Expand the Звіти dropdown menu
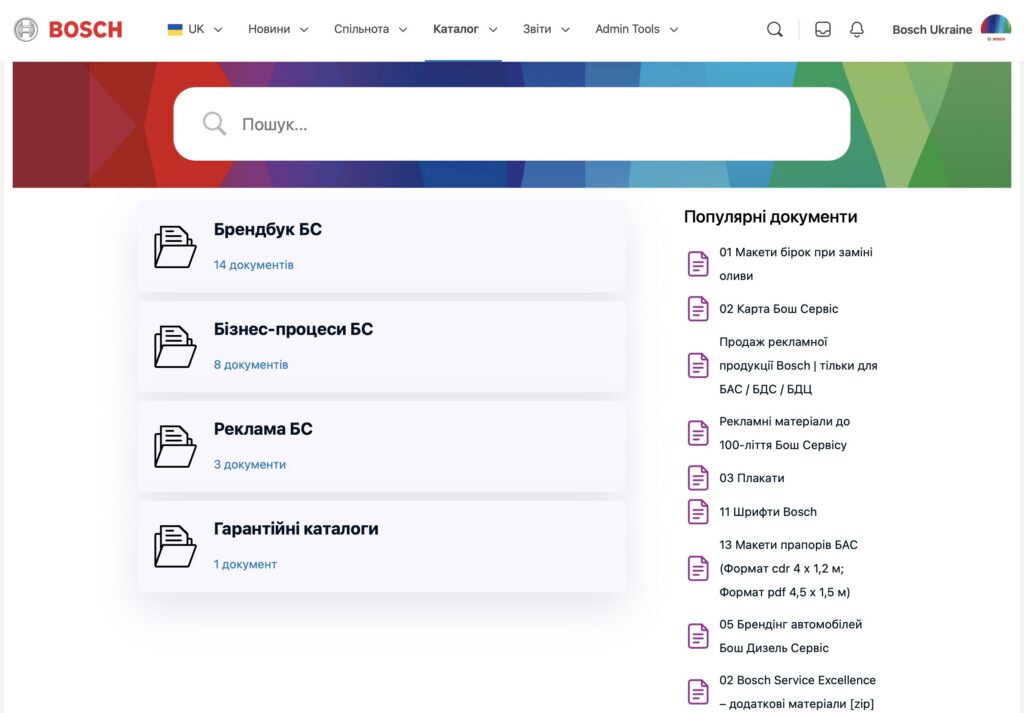This screenshot has height=713, width=1024. pyautogui.click(x=545, y=29)
